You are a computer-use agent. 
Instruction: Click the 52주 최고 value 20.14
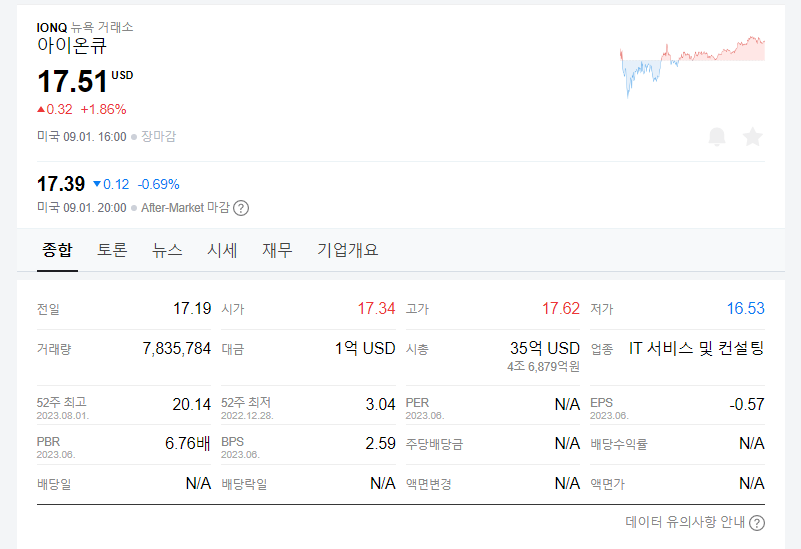point(192,404)
